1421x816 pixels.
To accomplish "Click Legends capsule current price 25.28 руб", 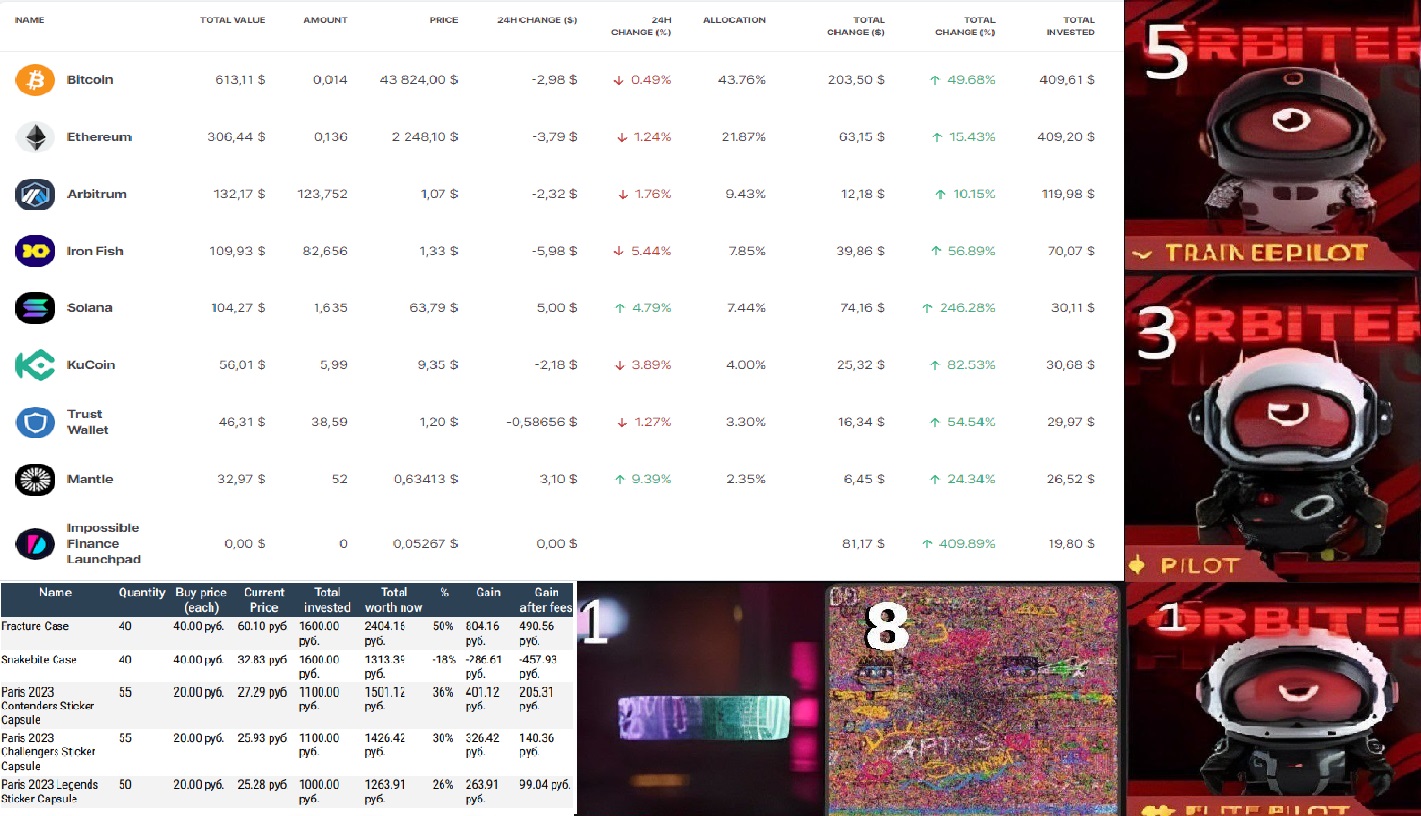I will pyautogui.click(x=261, y=785).
